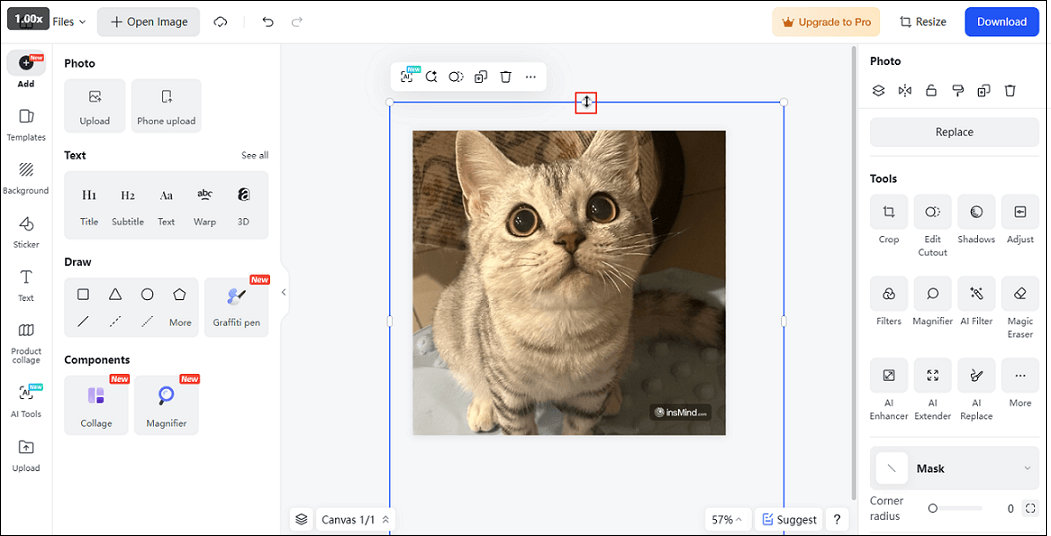
Task: Add a Magnifier component
Action: [166, 405]
